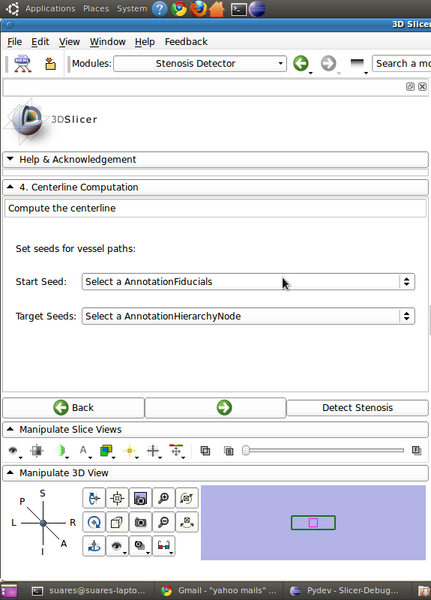Toggle the second layer icon left of fade slider
Image resolution: width=431 pixels, height=600 pixels.
(229, 451)
